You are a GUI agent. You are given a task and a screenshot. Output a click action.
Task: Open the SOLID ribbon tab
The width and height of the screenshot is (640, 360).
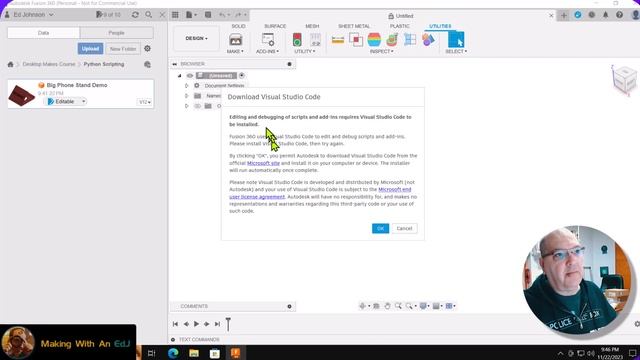(238, 26)
